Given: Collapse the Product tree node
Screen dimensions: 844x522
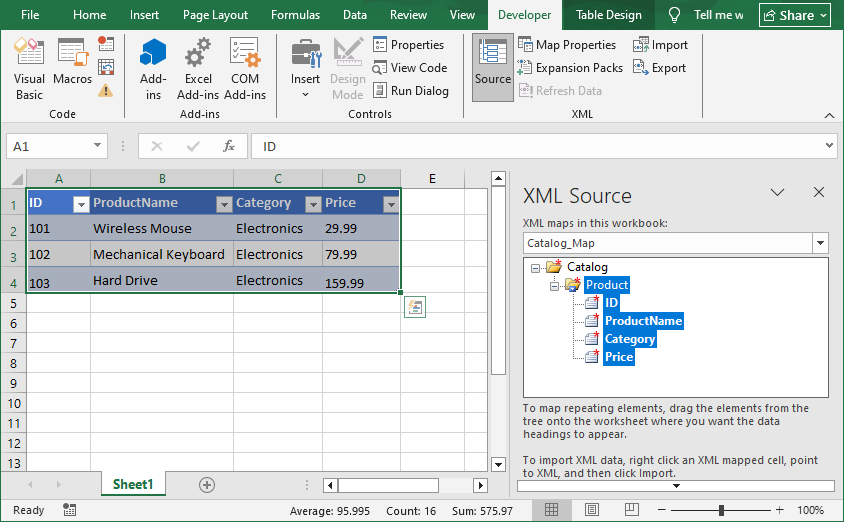Looking at the screenshot, I should click(x=554, y=285).
